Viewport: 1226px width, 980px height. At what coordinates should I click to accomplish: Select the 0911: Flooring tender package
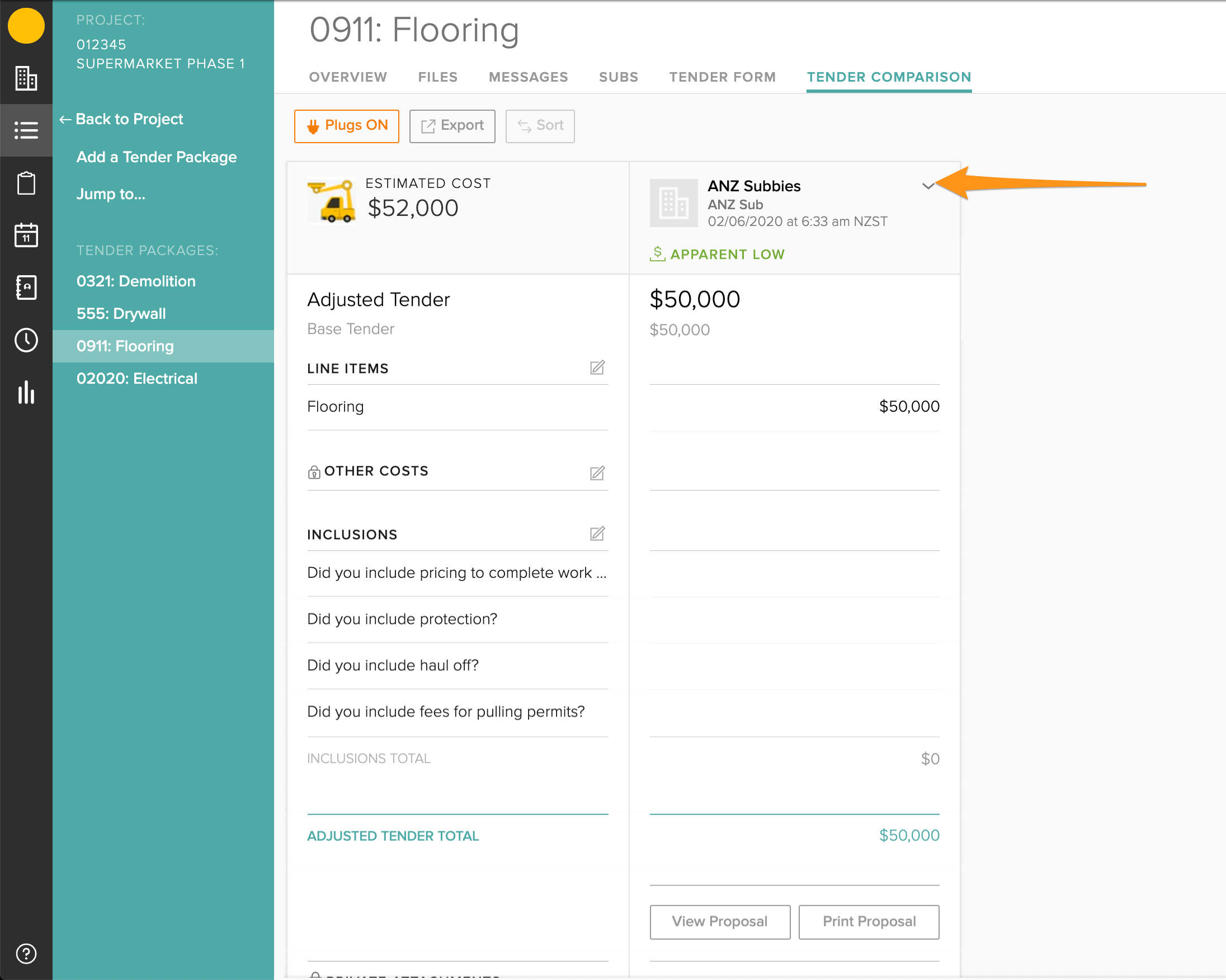163,346
